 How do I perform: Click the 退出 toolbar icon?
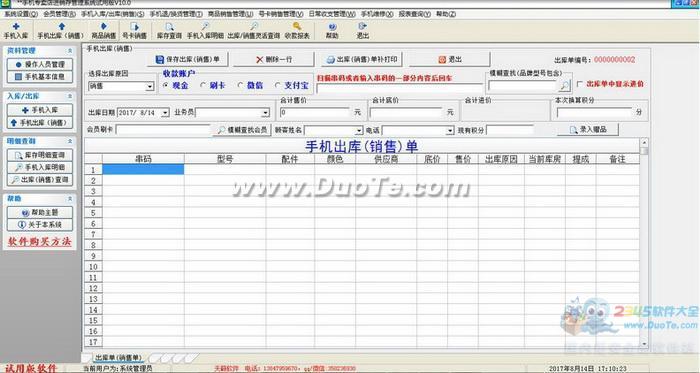coord(362,30)
